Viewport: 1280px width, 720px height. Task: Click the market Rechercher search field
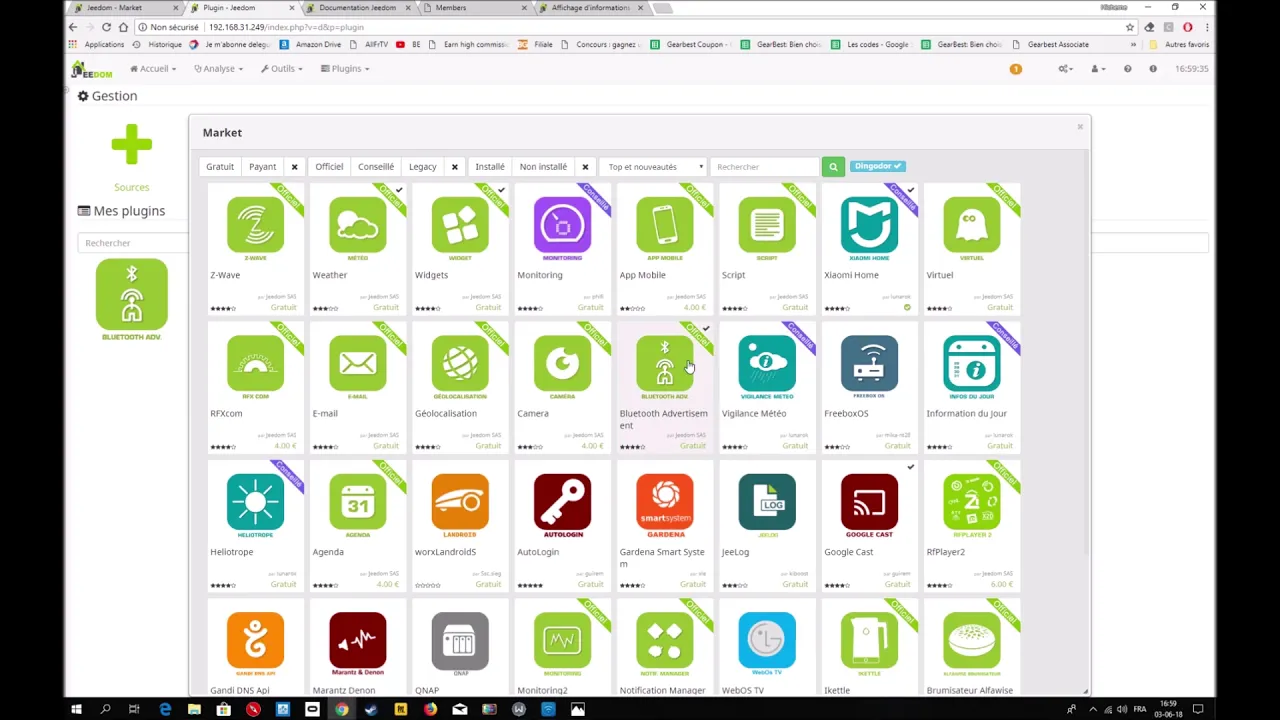tap(764, 167)
